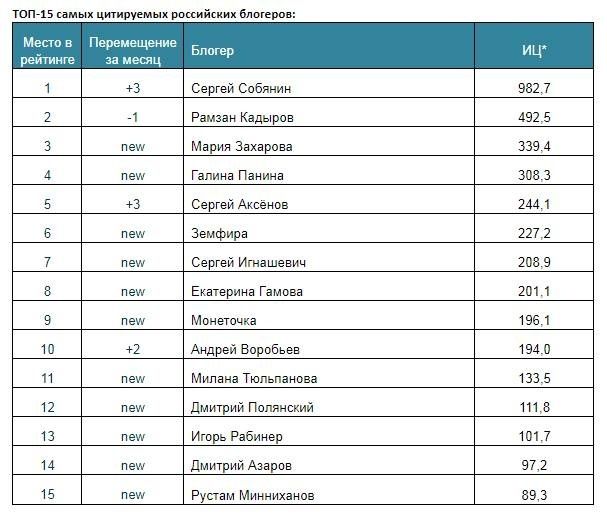The image size is (607, 520).
Task: Click the "+2" movement value
Action: coord(132,349)
